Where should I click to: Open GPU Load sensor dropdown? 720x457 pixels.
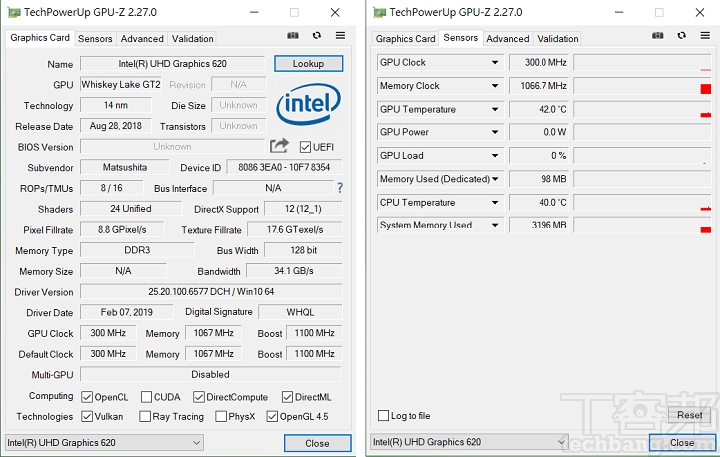pyautogui.click(x=495, y=156)
